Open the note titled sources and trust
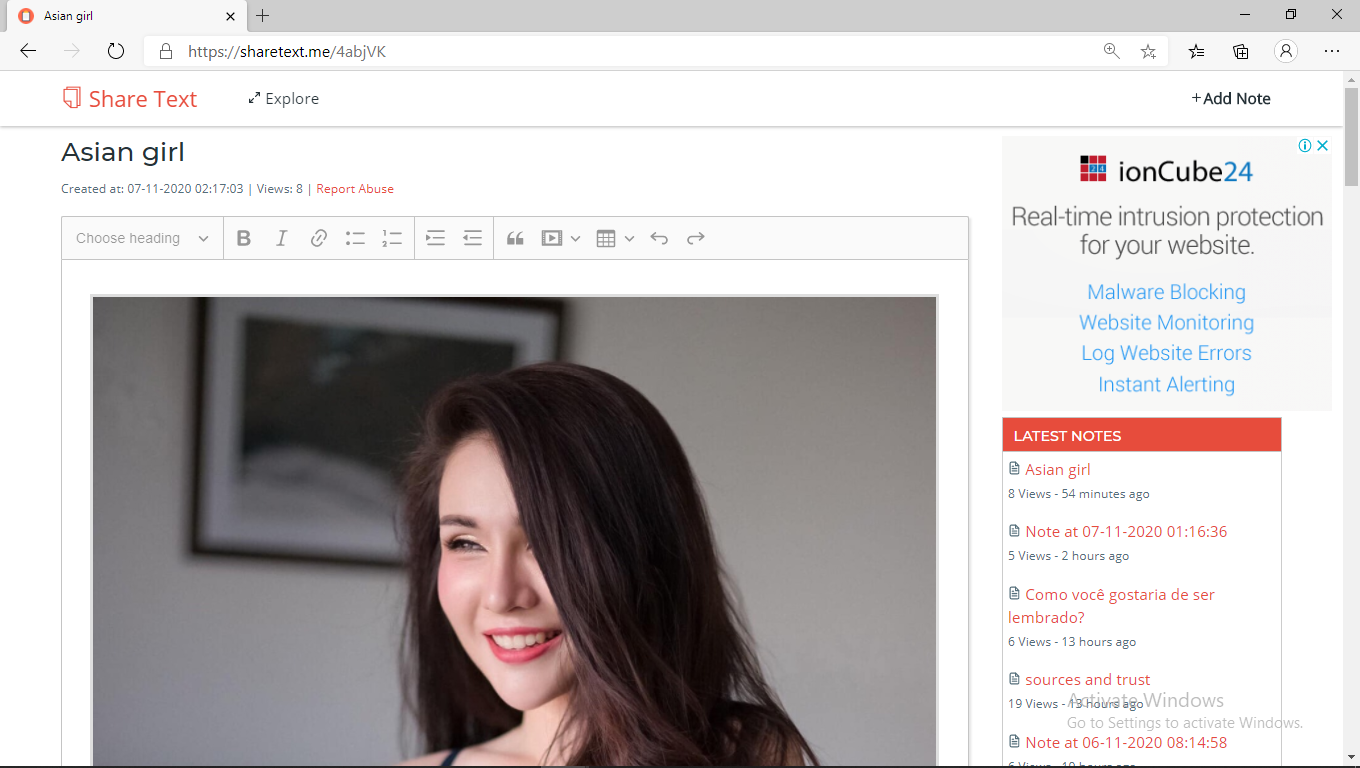 click(x=1087, y=679)
